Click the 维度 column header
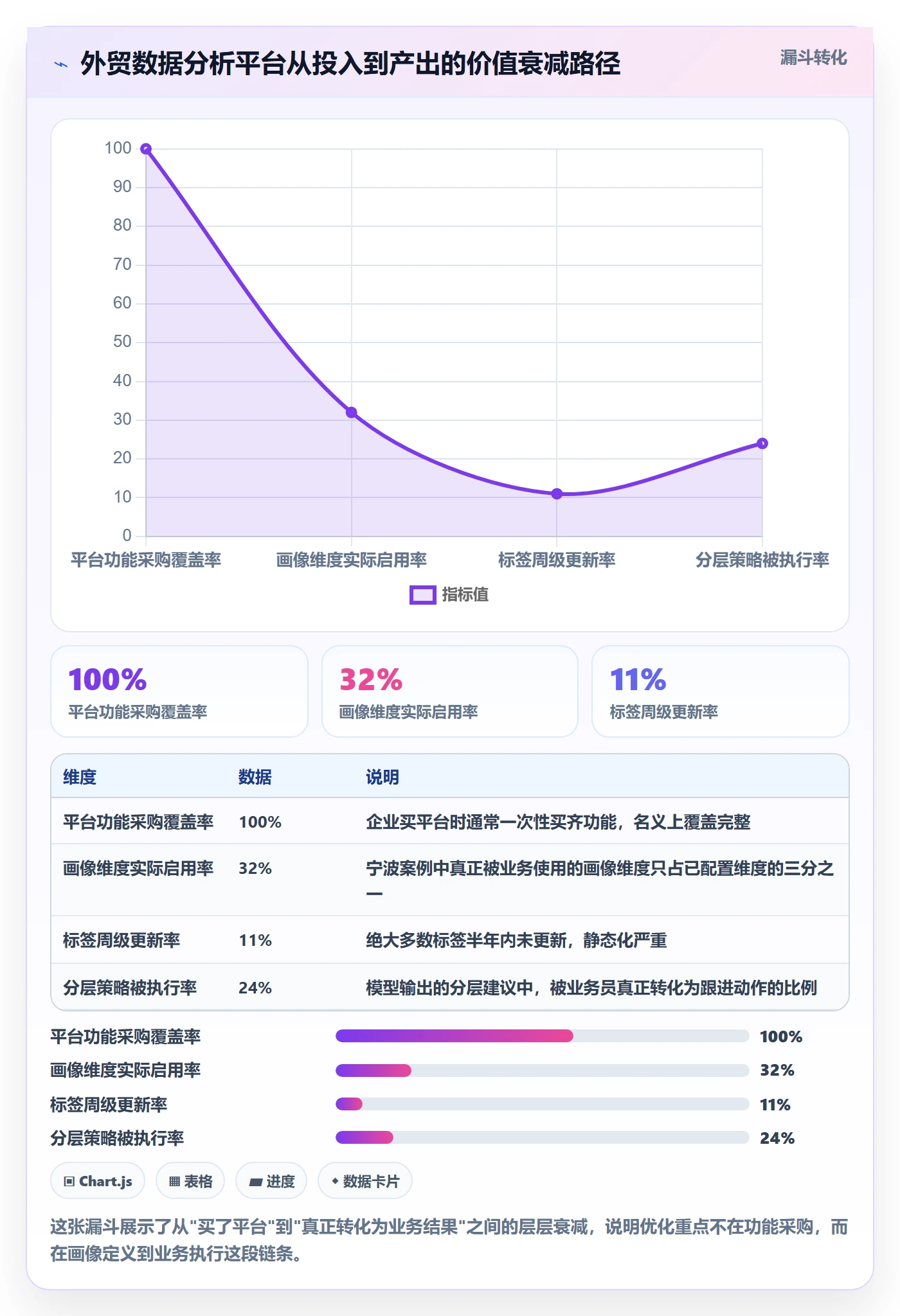The width and height of the screenshot is (900, 1316). click(x=80, y=777)
